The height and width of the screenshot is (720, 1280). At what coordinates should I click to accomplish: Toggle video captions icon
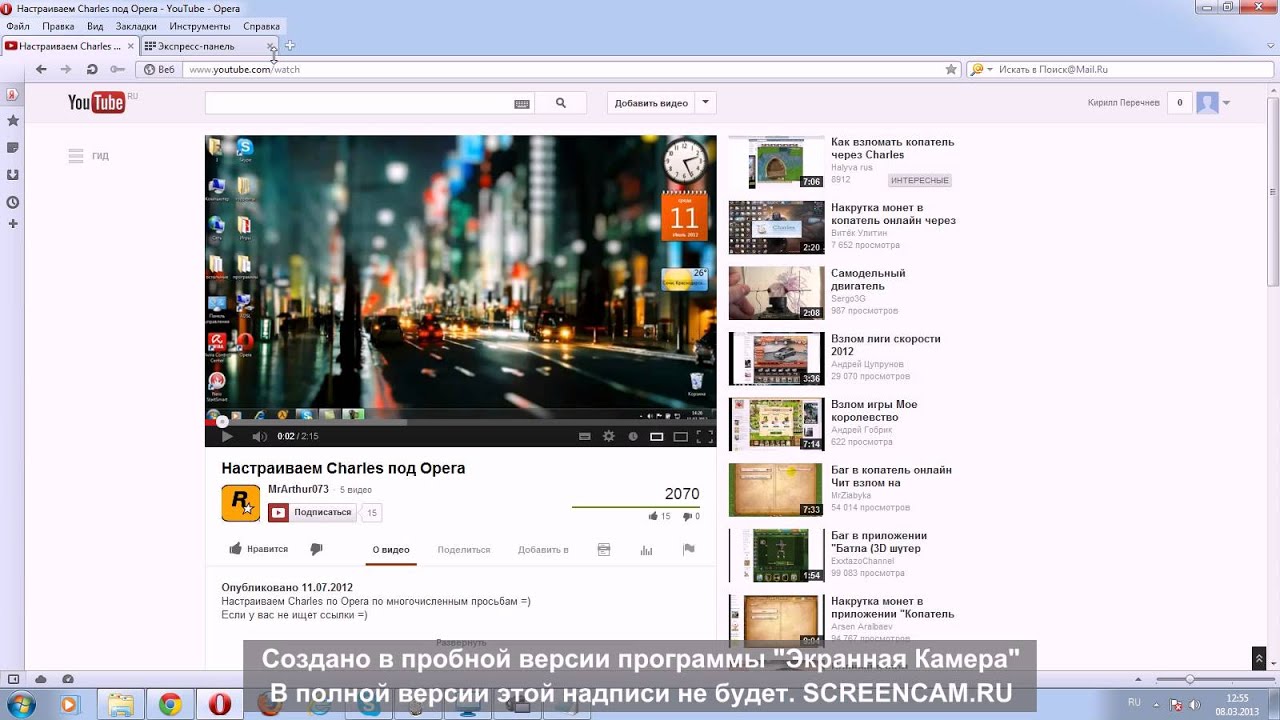pyautogui.click(x=585, y=436)
